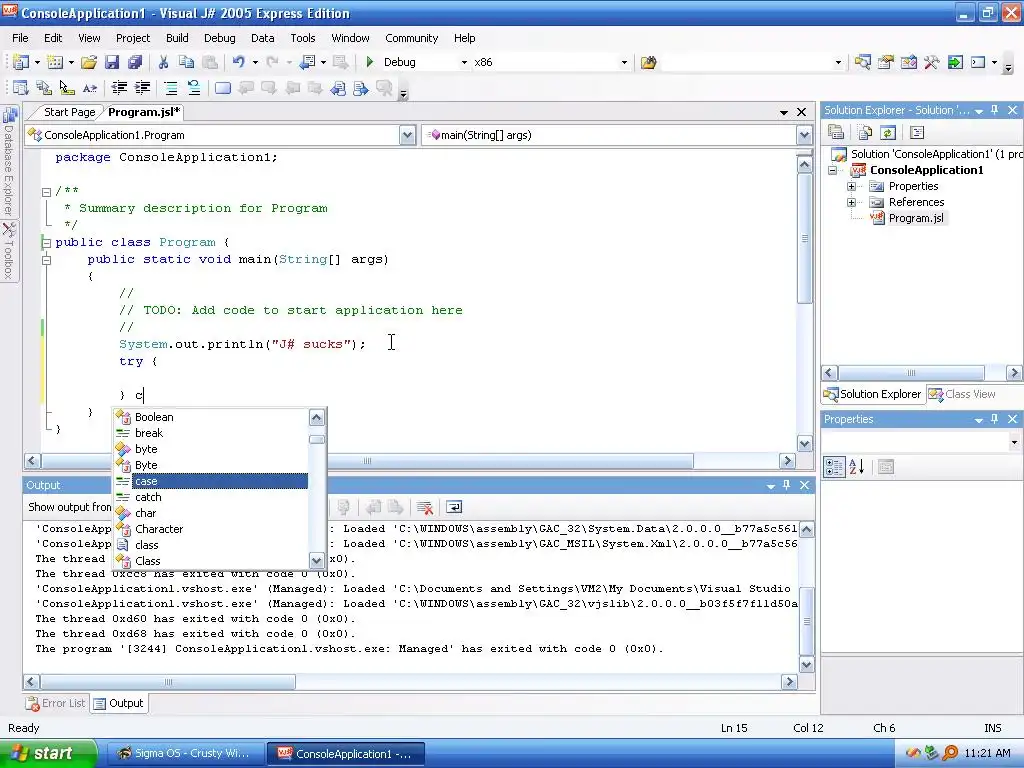The width and height of the screenshot is (1024, 768).
Task: Click the Windows start button
Action: 48,753
